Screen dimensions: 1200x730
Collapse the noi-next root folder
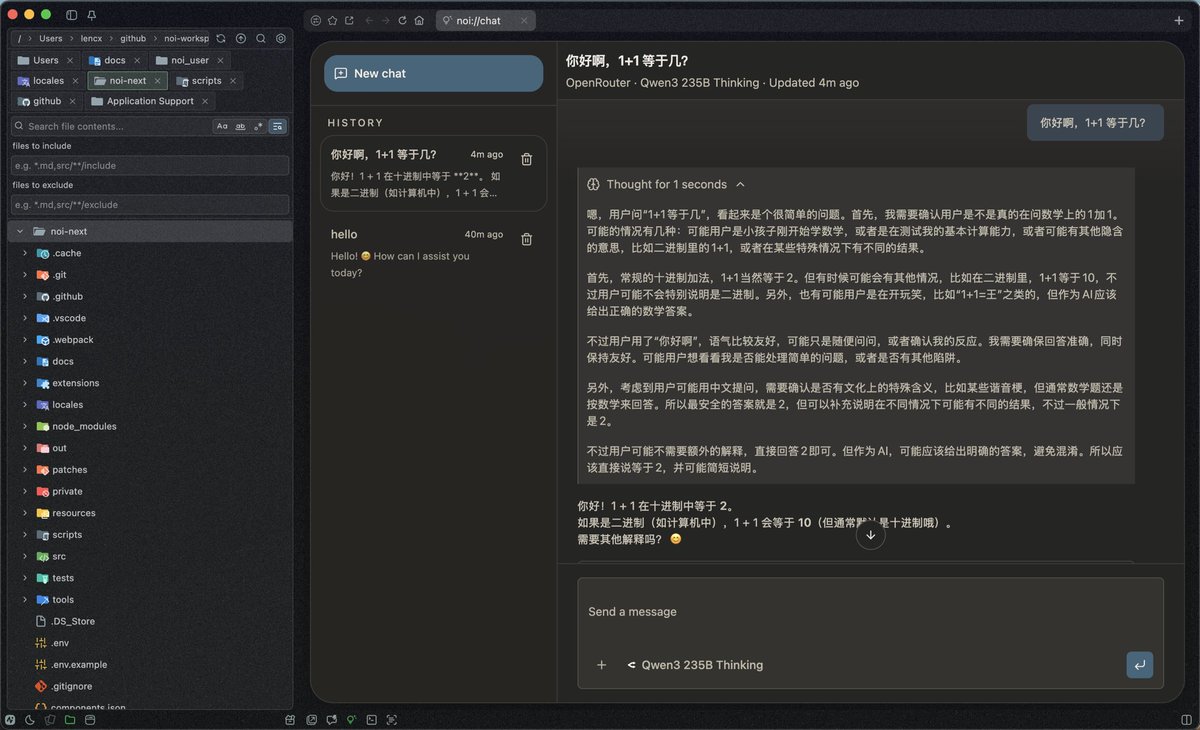[21, 231]
